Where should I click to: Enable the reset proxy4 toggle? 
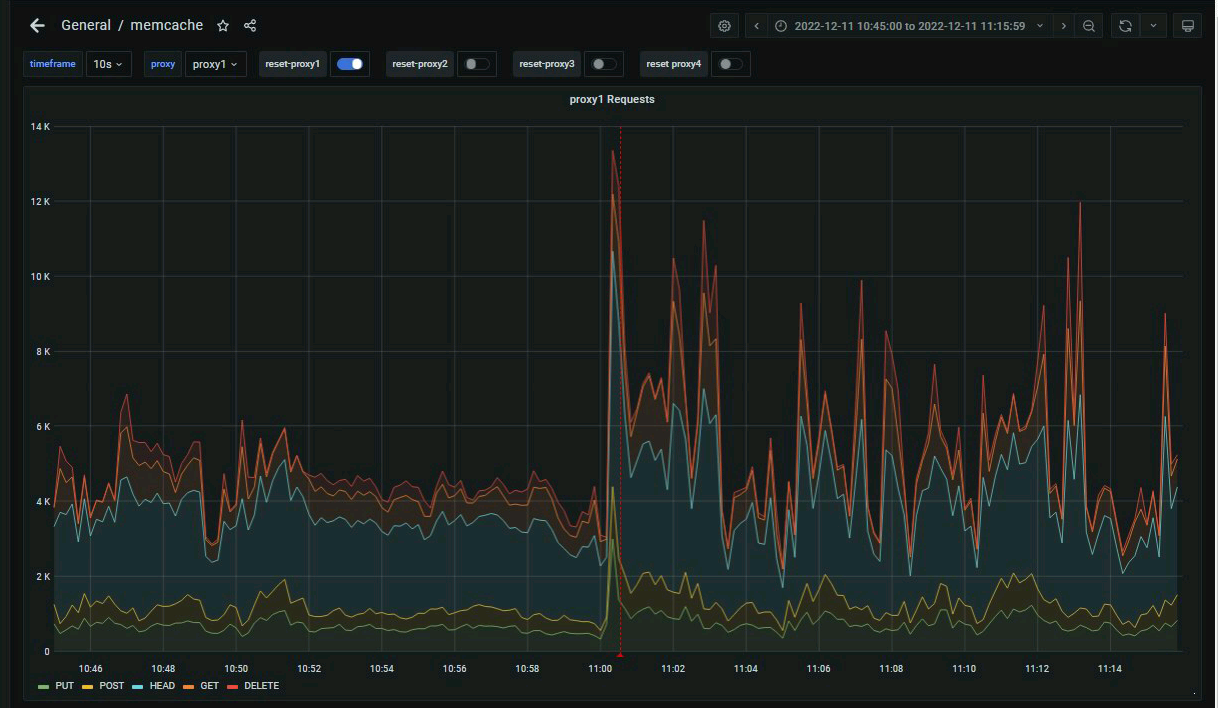click(730, 64)
